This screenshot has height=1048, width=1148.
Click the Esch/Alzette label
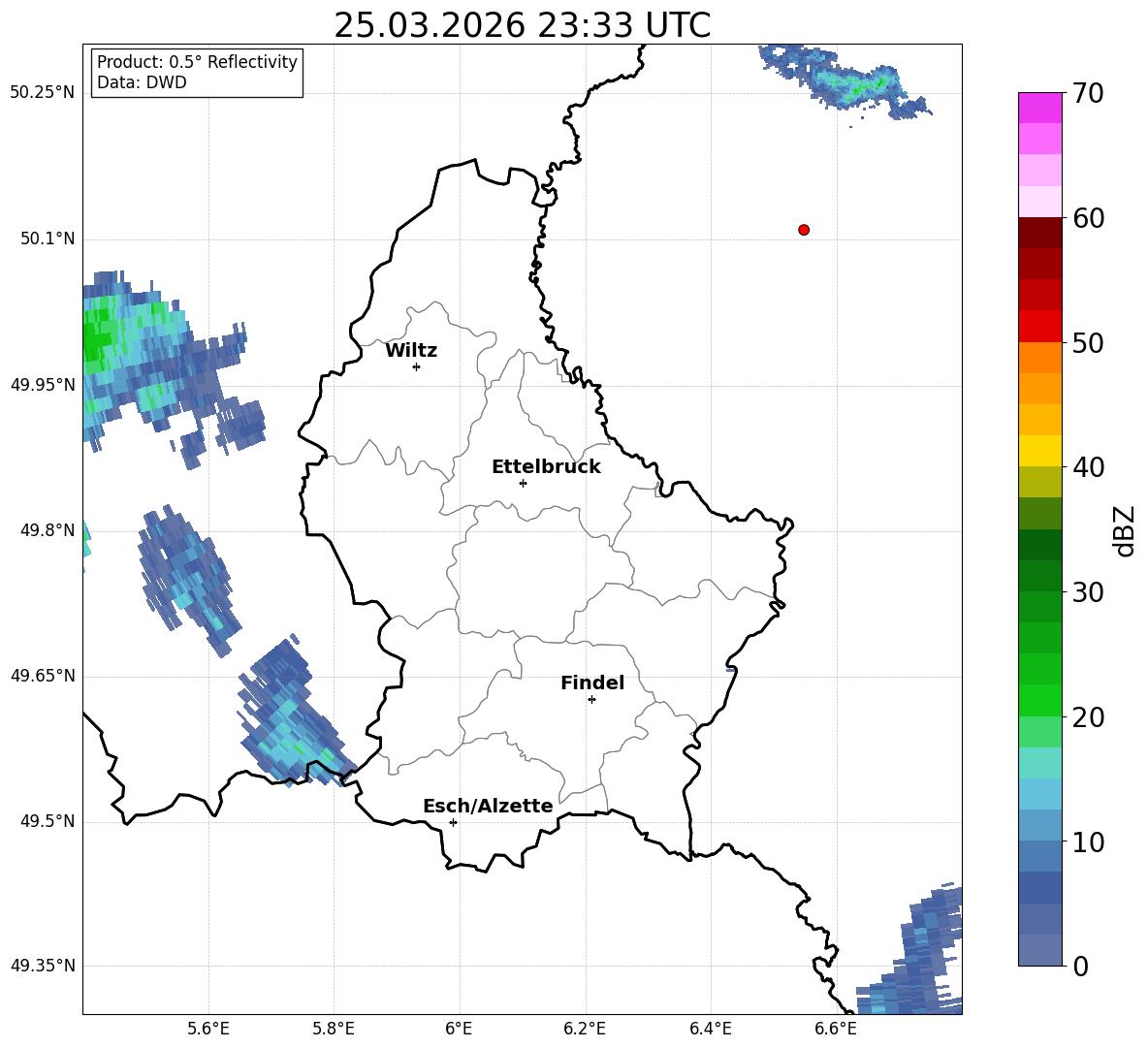[488, 806]
